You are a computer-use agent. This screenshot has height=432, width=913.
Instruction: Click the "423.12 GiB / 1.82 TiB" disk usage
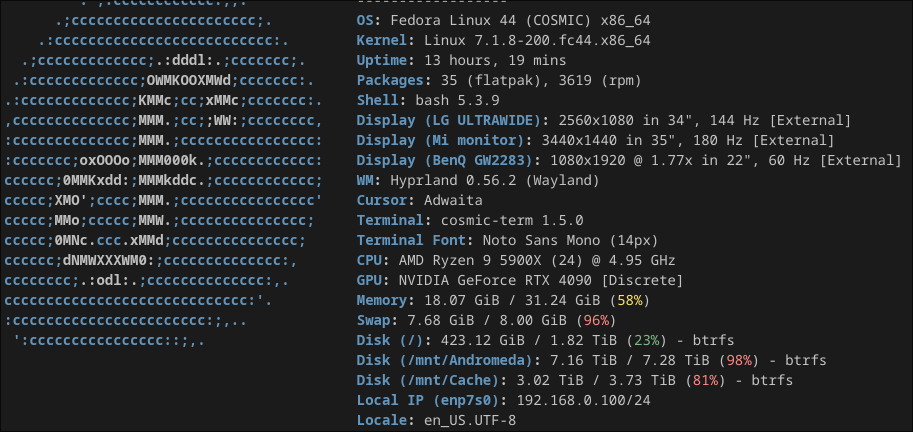[x=529, y=340]
